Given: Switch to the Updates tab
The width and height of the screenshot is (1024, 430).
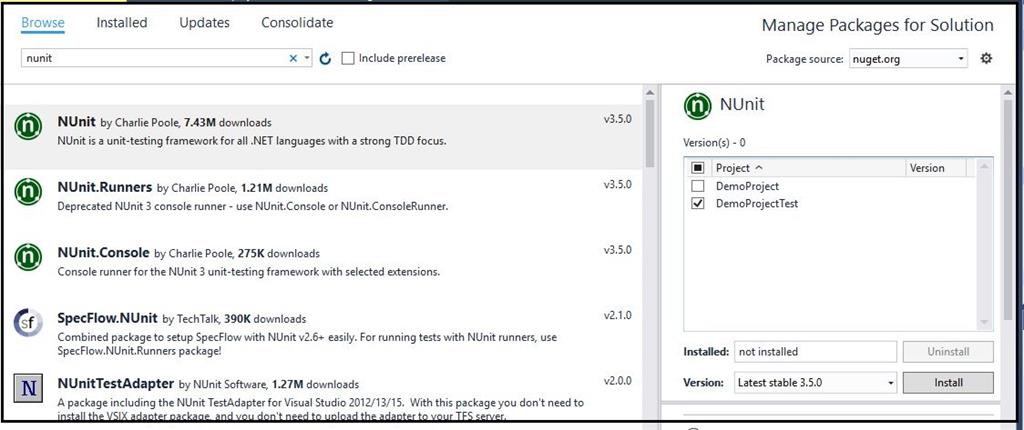Looking at the screenshot, I should click(x=204, y=23).
